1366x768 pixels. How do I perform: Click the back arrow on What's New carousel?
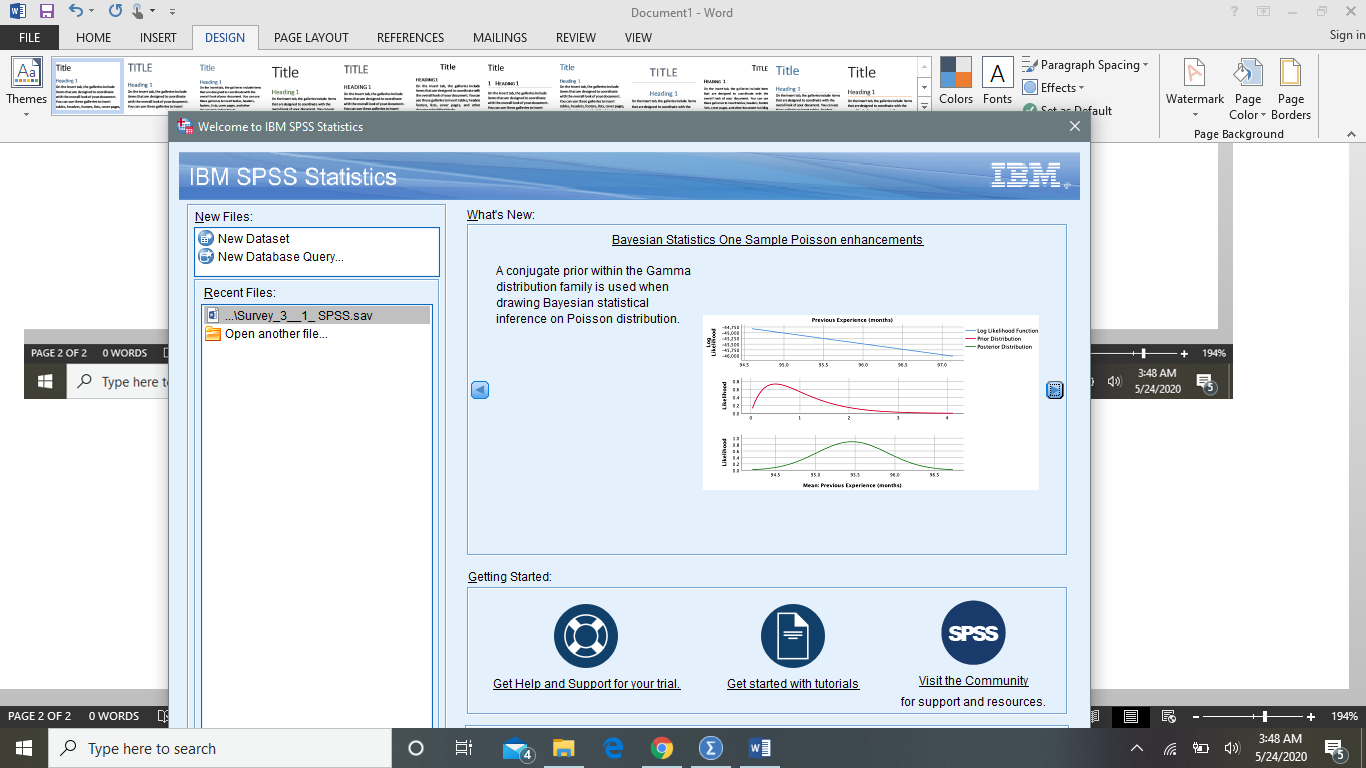click(479, 390)
